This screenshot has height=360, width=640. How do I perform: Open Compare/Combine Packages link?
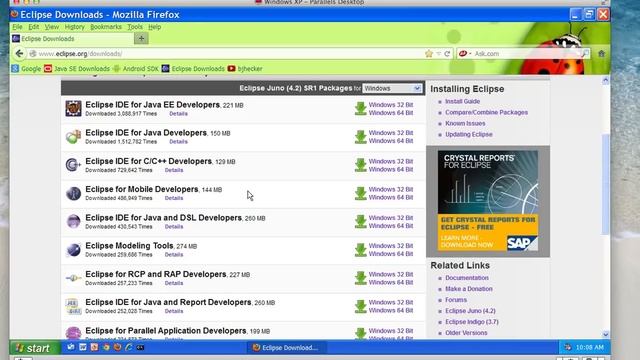487,112
